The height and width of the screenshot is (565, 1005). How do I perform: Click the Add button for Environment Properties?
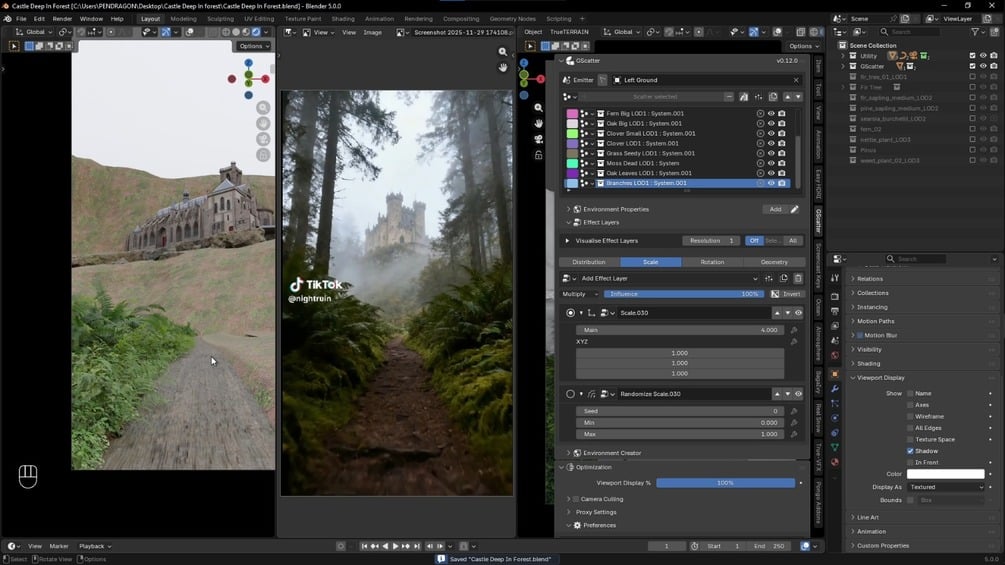coord(775,209)
